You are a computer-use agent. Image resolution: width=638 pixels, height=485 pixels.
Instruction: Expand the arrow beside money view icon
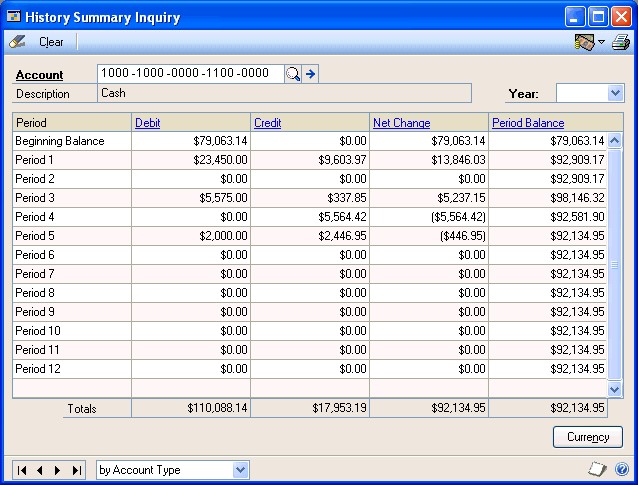tap(602, 42)
